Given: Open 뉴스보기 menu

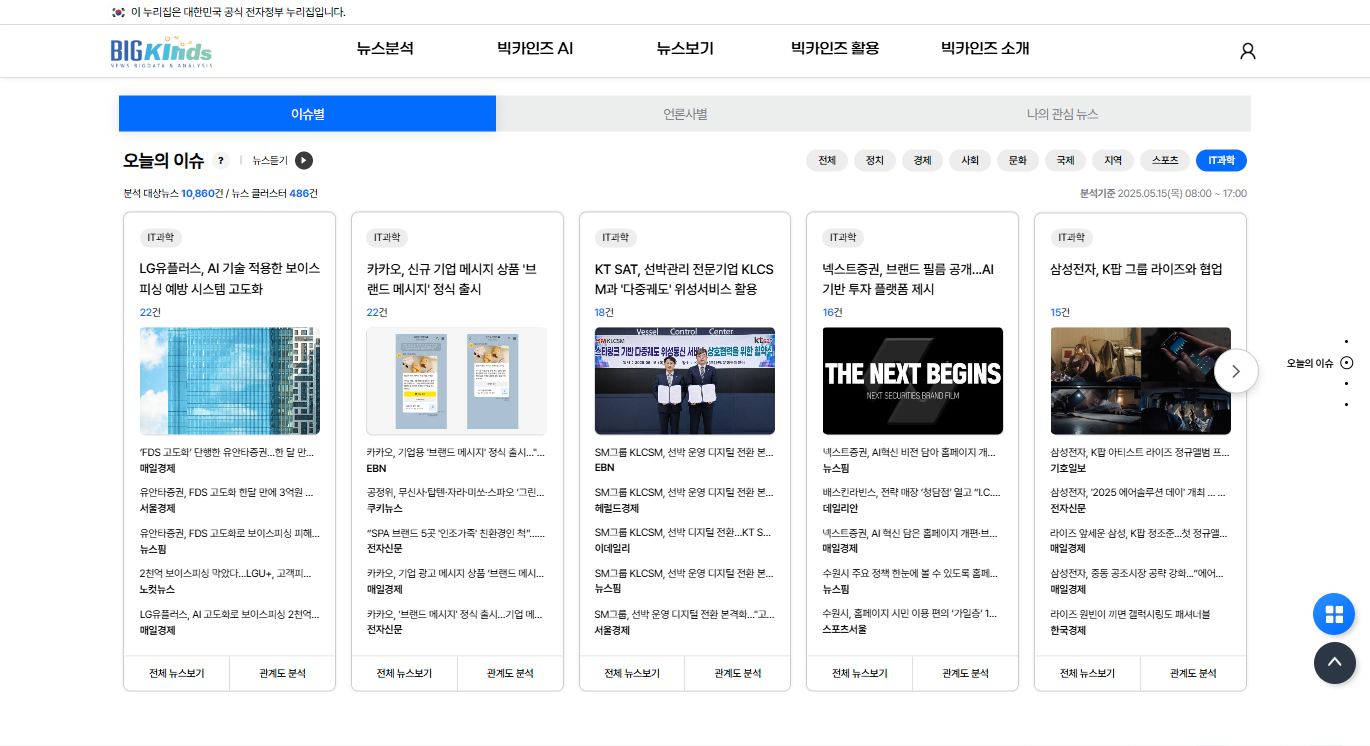Looking at the screenshot, I should pyautogui.click(x=685, y=49).
